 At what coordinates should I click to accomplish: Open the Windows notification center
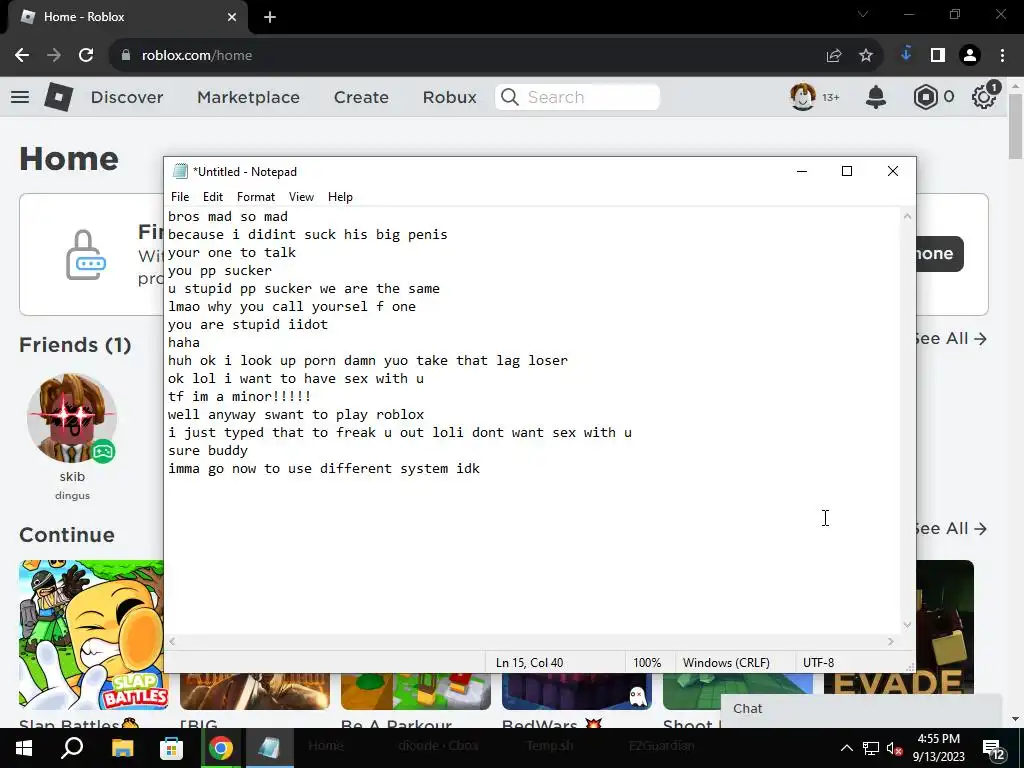tap(993, 750)
